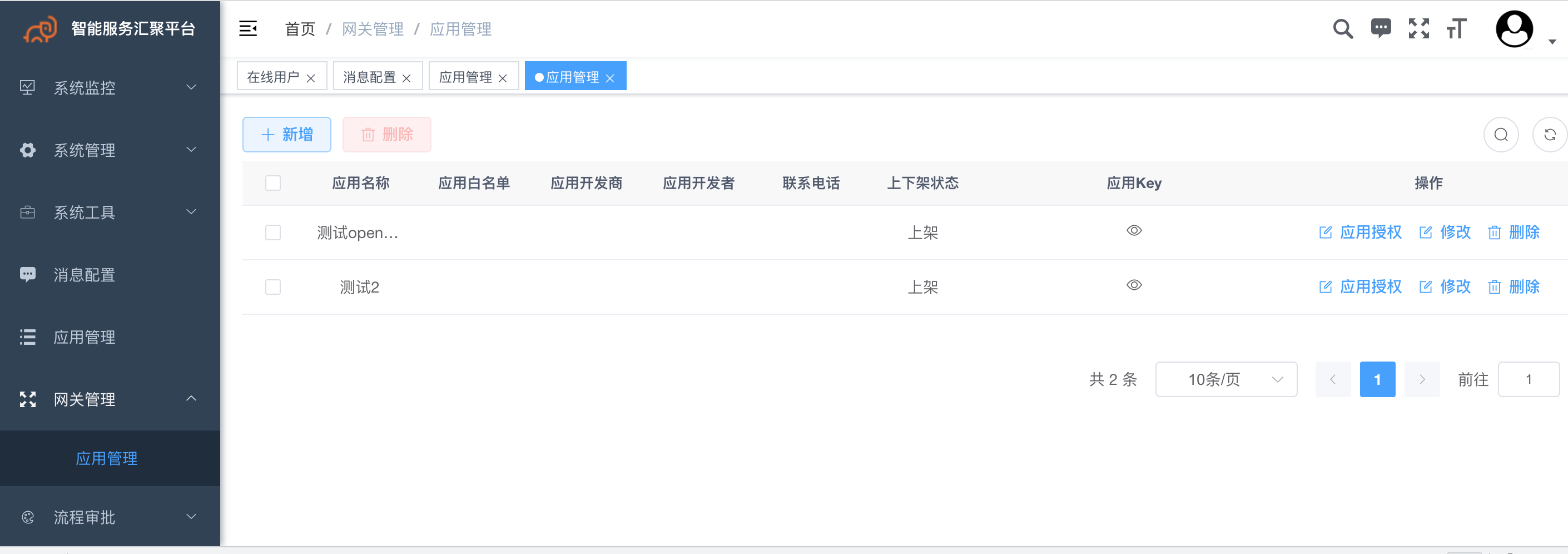Open the font size icon in header
The height and width of the screenshot is (554, 1568).
coord(1457,28)
